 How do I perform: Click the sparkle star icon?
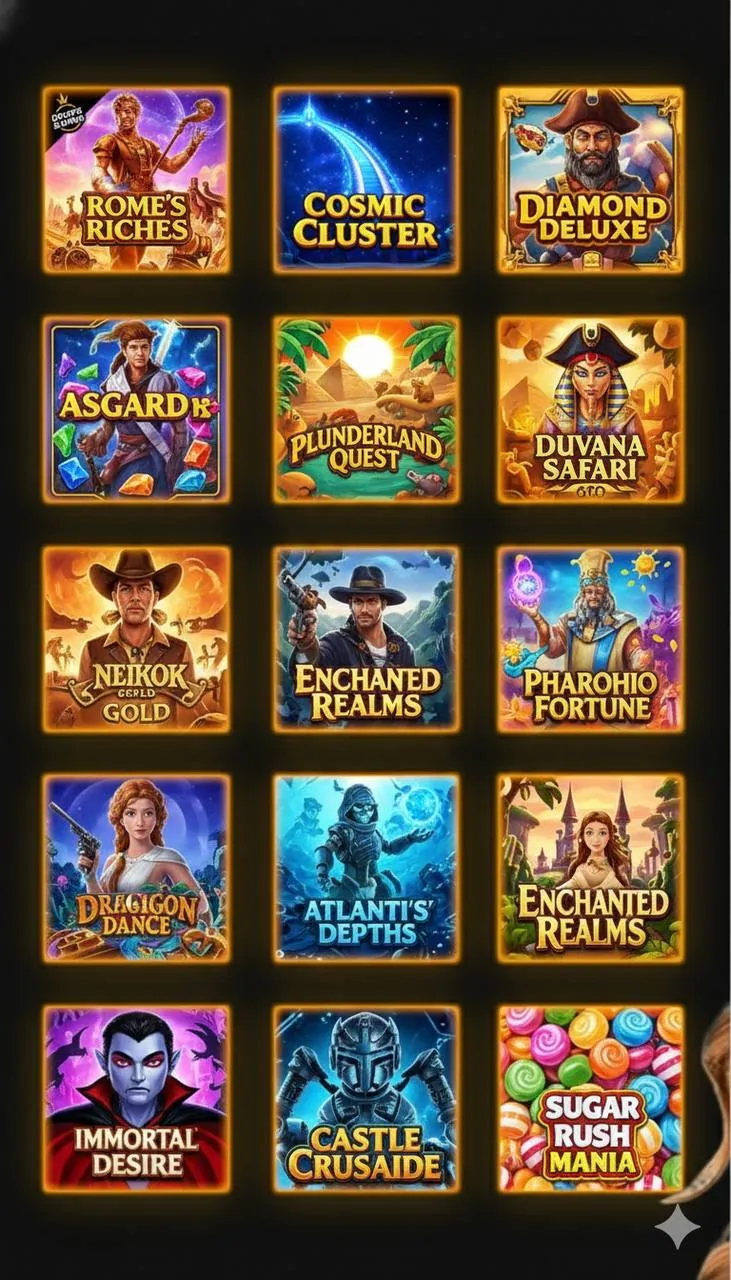coord(677,1226)
